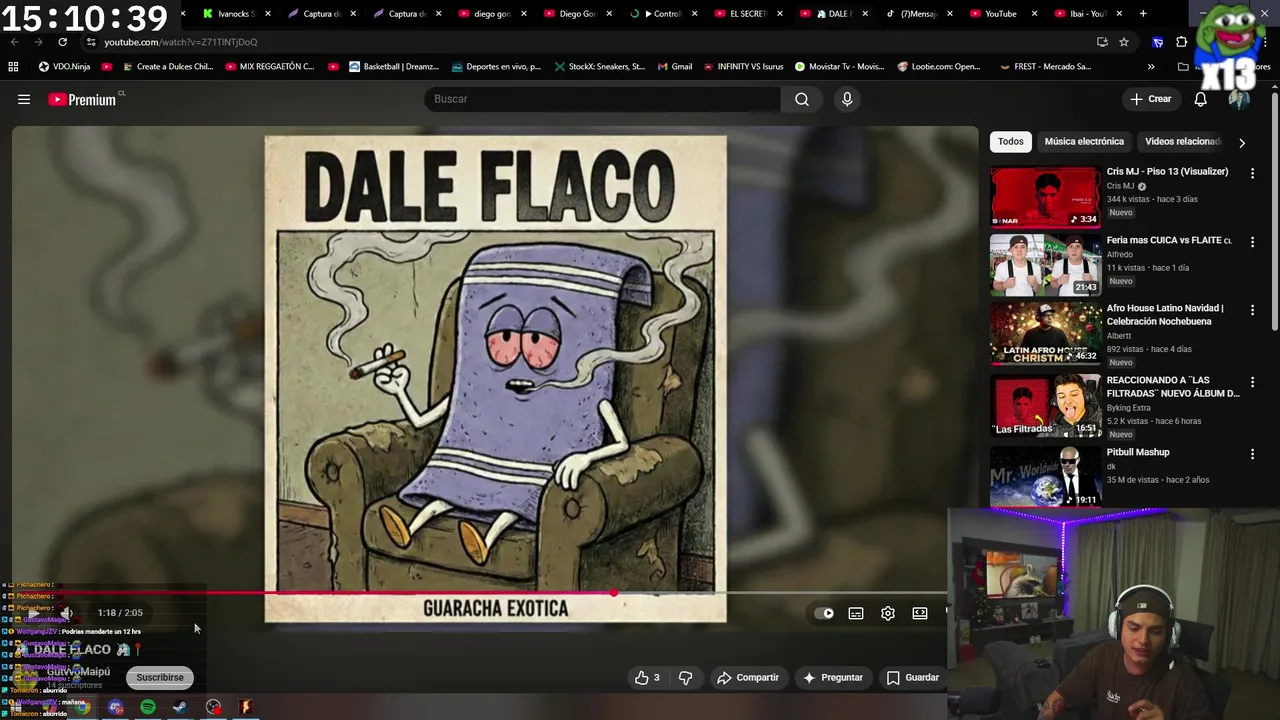This screenshot has height=720, width=1280.
Task: Open options menu for REACCIONANDO A LAS FILTRADAS
Action: (1252, 382)
